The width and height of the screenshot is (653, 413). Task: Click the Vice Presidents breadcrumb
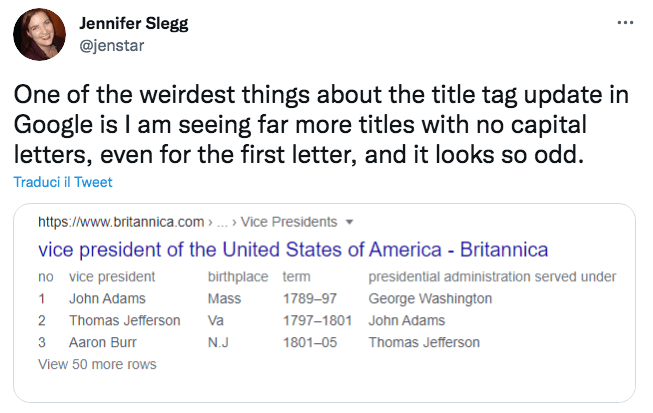[x=289, y=222]
